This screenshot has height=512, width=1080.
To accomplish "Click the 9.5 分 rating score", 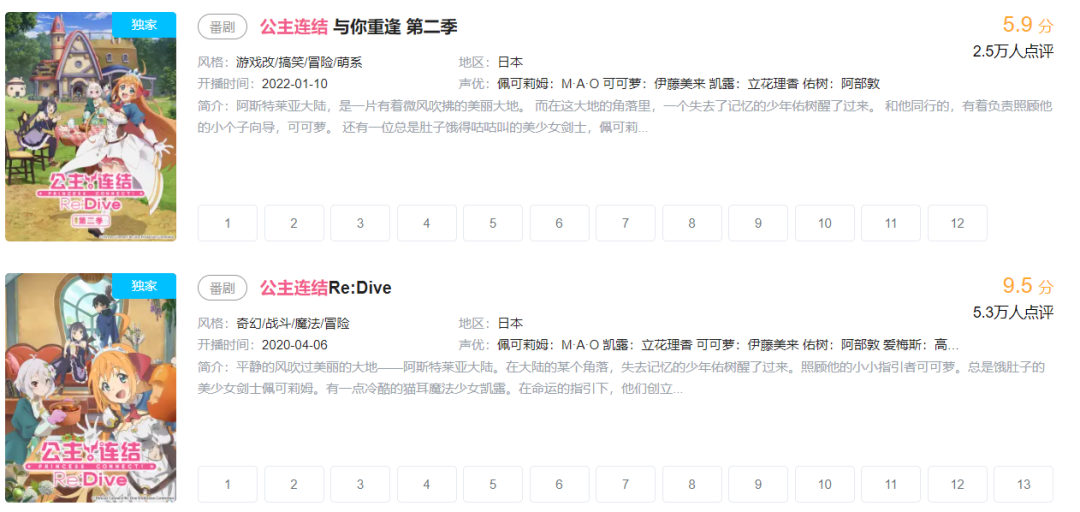I will [1028, 285].
